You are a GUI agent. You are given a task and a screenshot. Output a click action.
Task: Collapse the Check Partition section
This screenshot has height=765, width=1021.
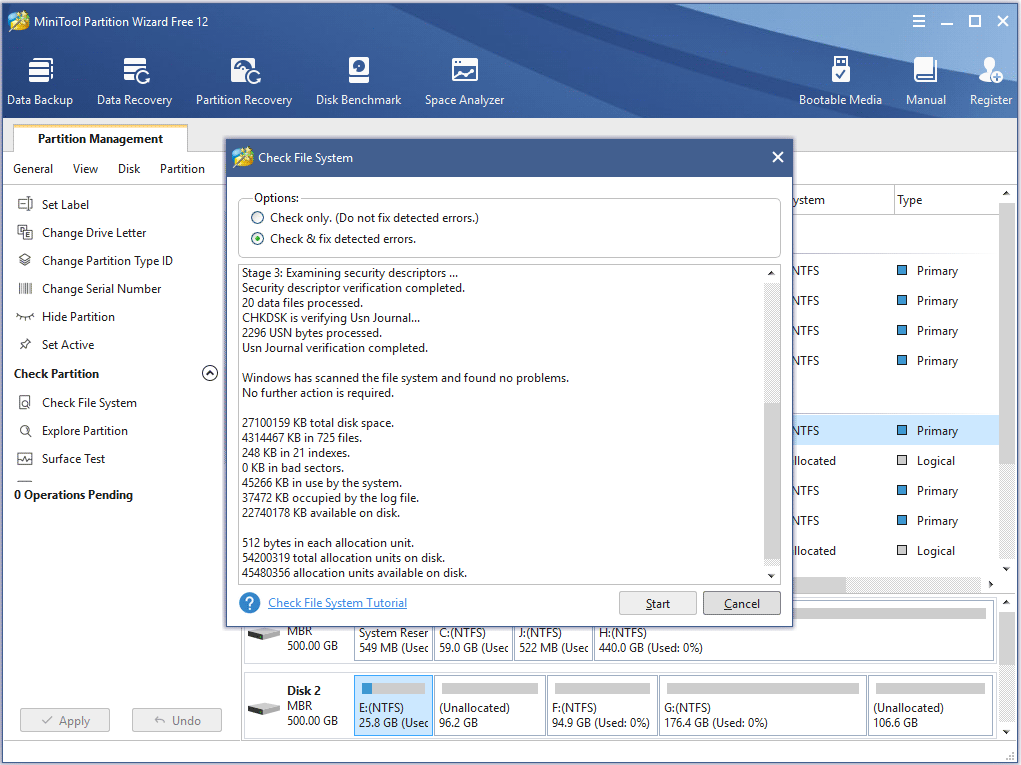point(210,373)
